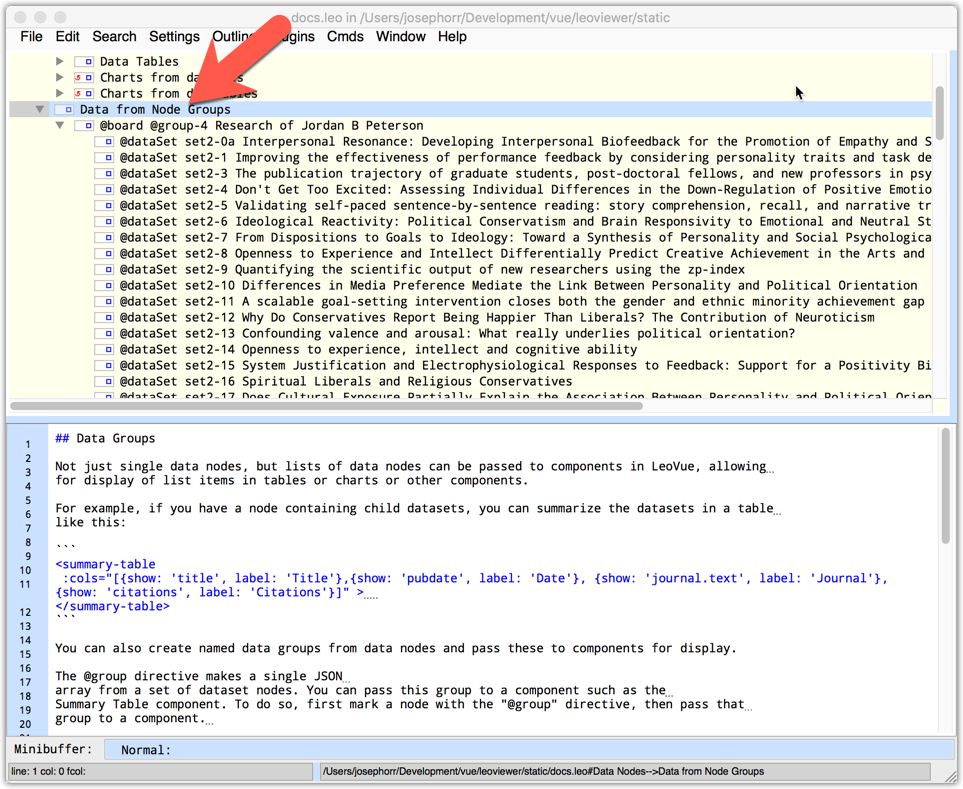Image resolution: width=963 pixels, height=789 pixels.
Task: Collapse the @board @group-4 Research node
Action: pyautogui.click(x=58, y=125)
